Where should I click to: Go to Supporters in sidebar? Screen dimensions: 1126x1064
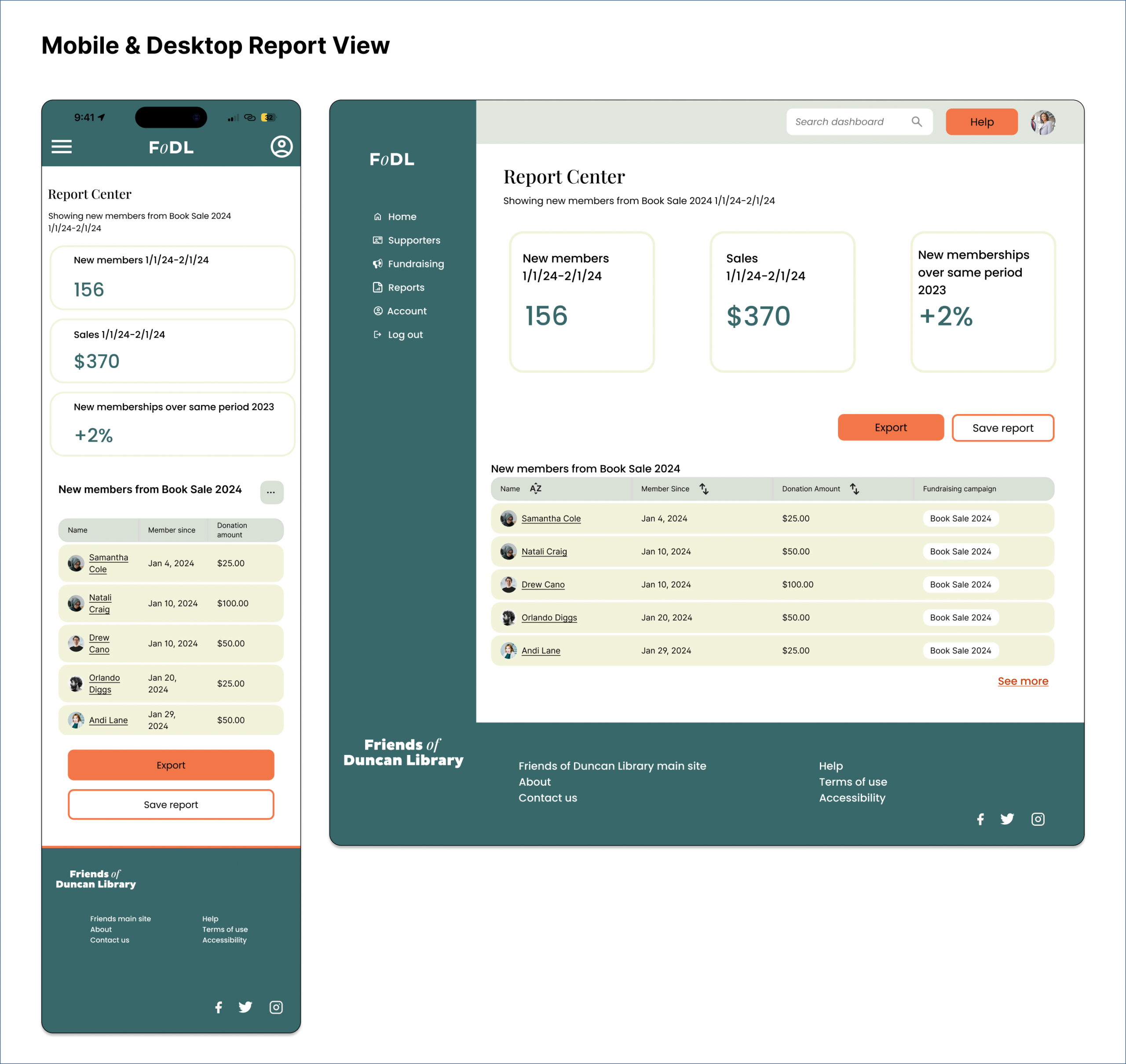(413, 240)
